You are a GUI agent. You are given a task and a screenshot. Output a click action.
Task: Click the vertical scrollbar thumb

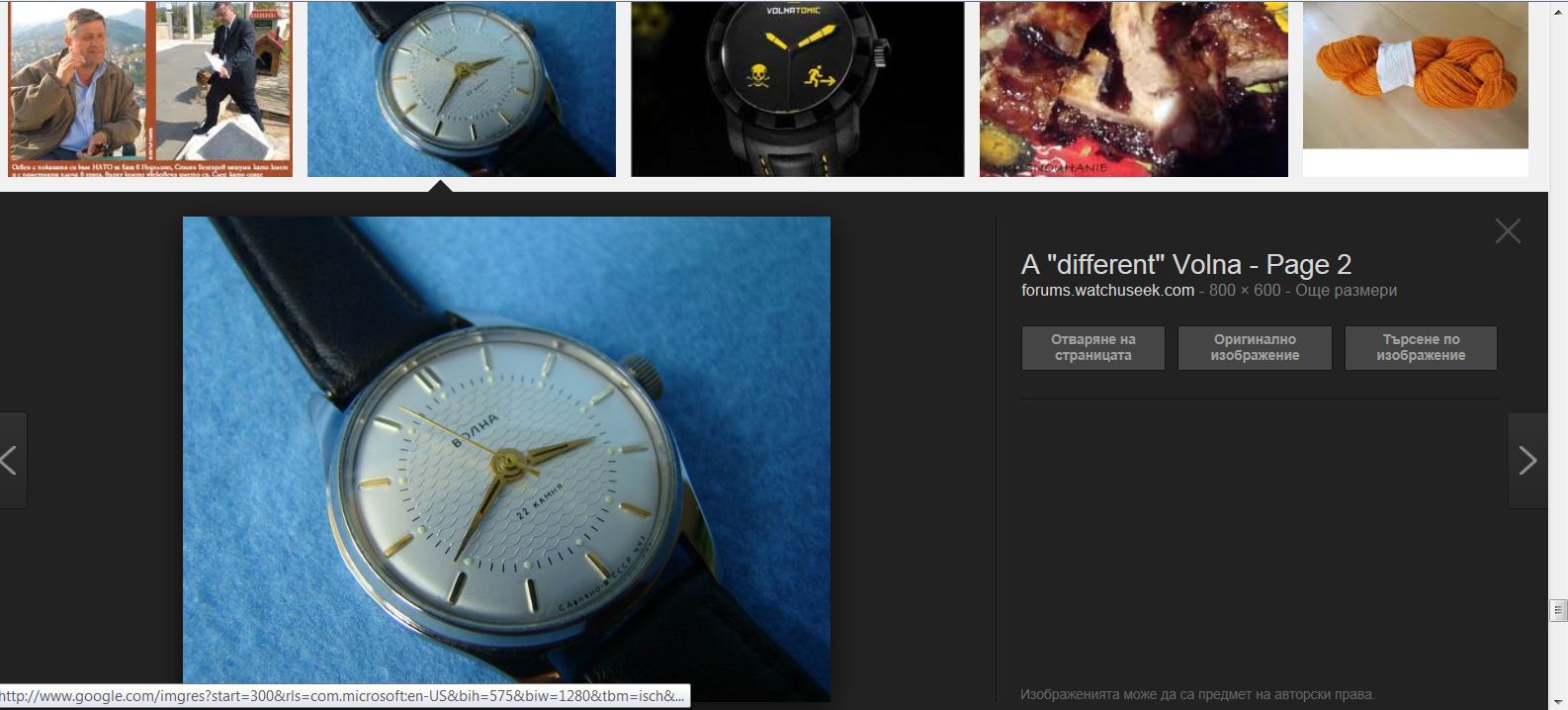(x=1558, y=610)
